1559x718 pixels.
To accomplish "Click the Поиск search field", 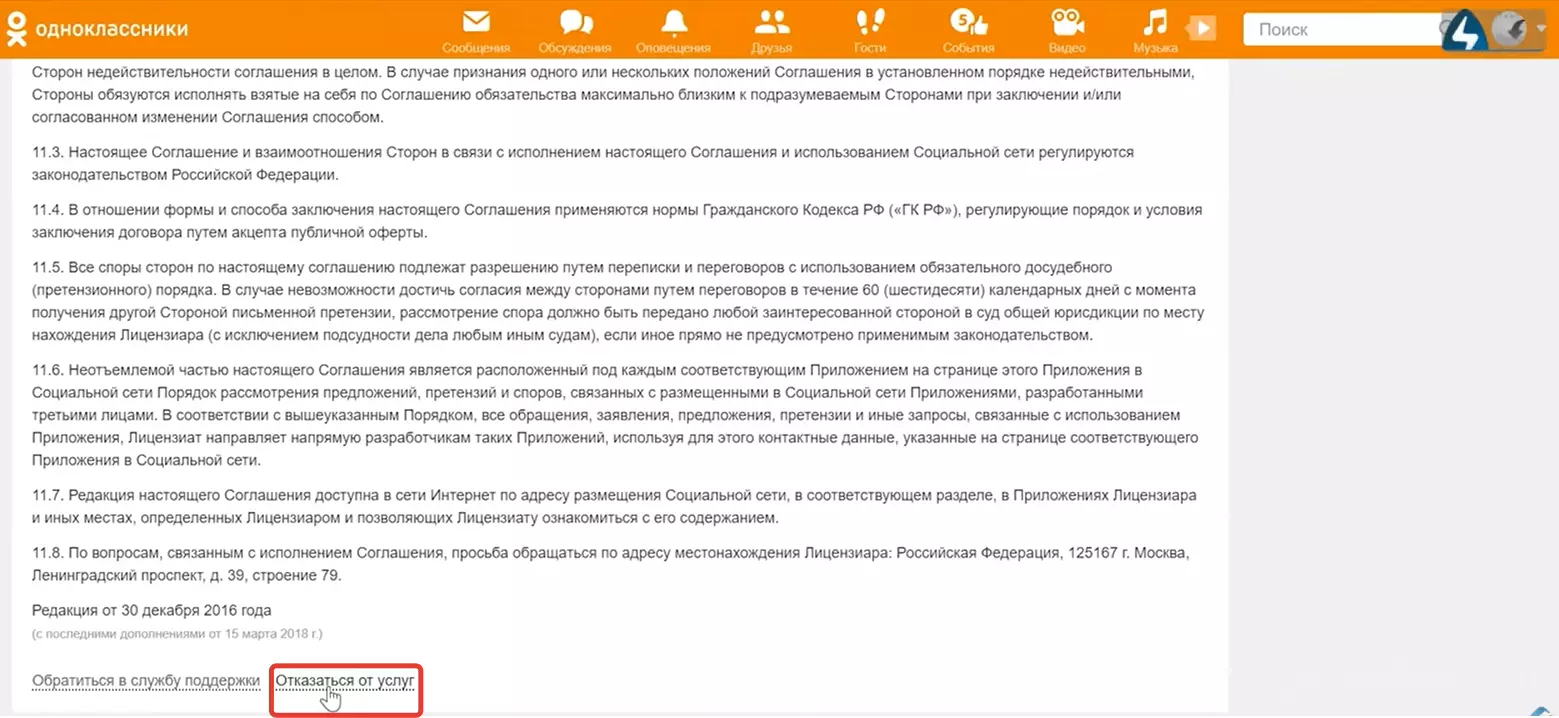I will click(1340, 29).
